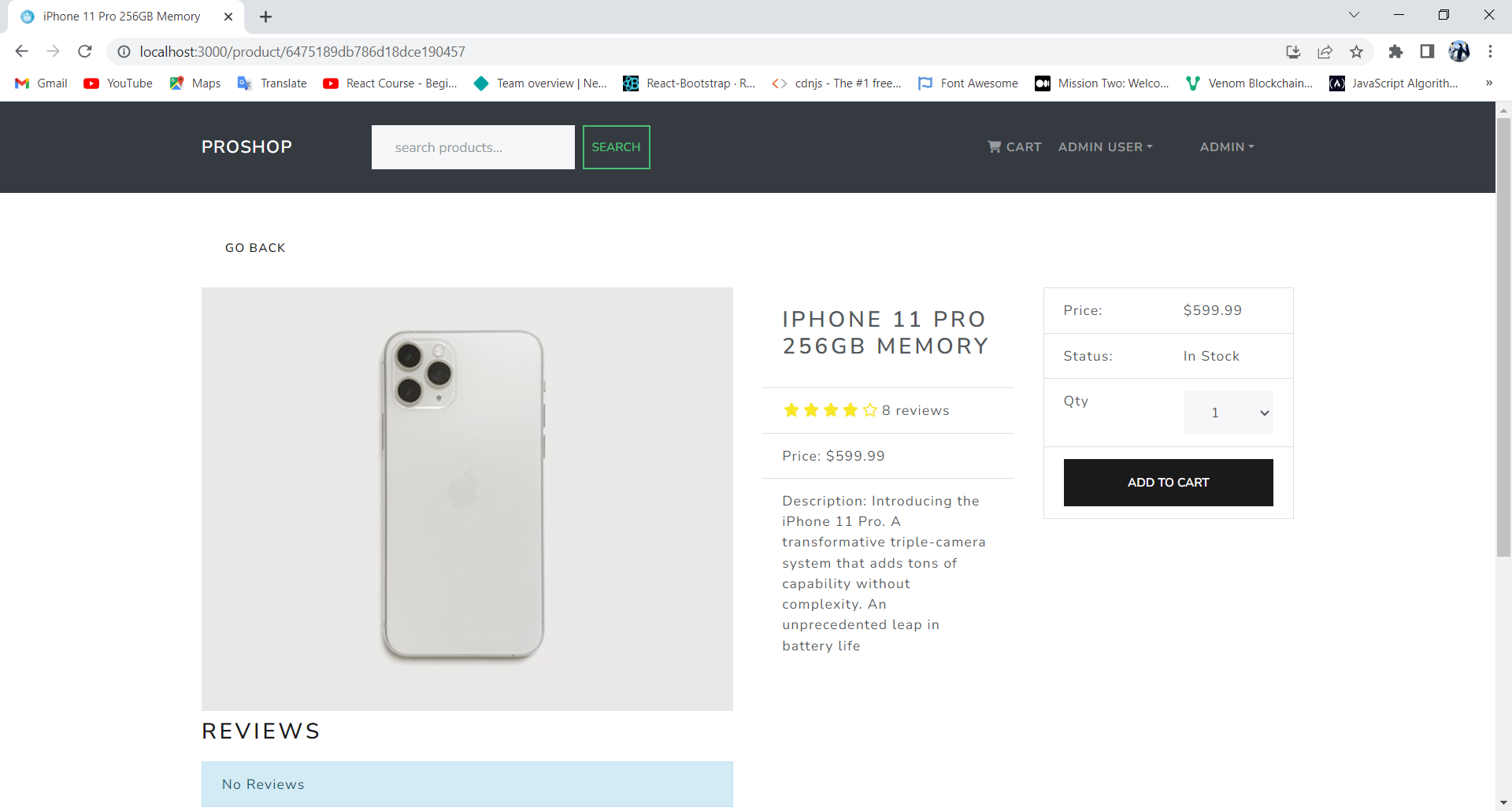Click the share icon in the address bar

tap(1325, 51)
